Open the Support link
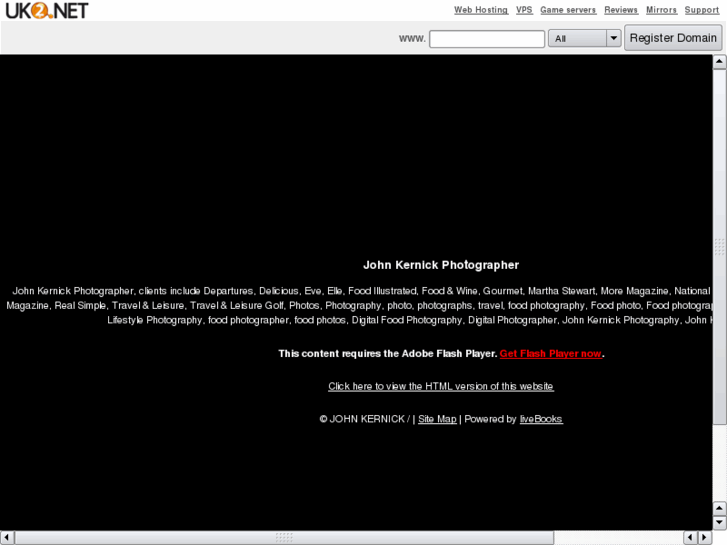This screenshot has width=727, height=545. click(x=701, y=10)
